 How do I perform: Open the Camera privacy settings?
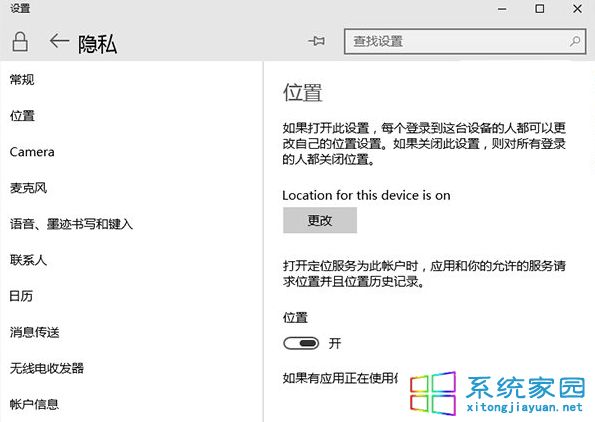[32, 152]
